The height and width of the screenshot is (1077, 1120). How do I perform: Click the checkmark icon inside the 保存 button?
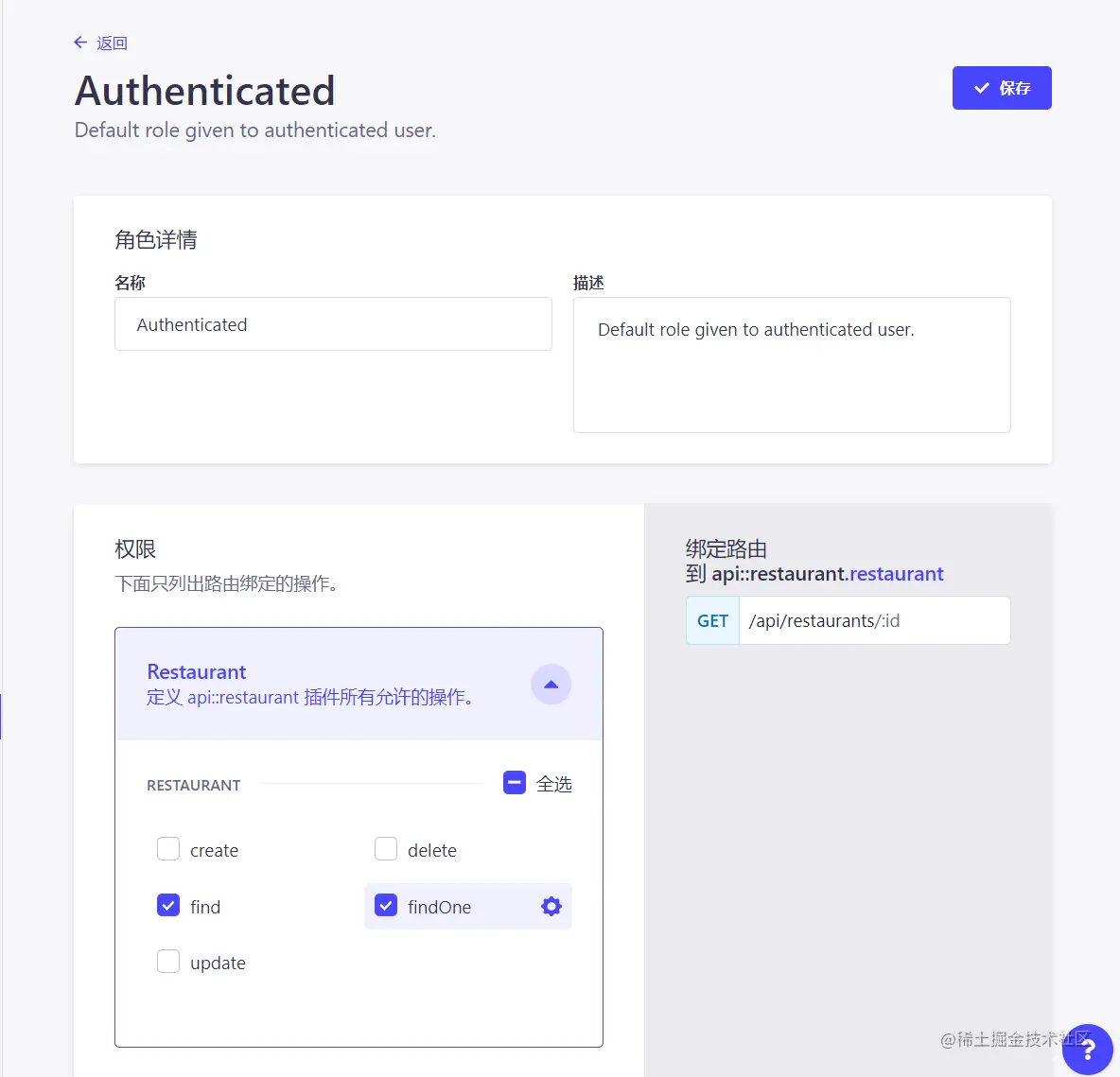point(981,88)
